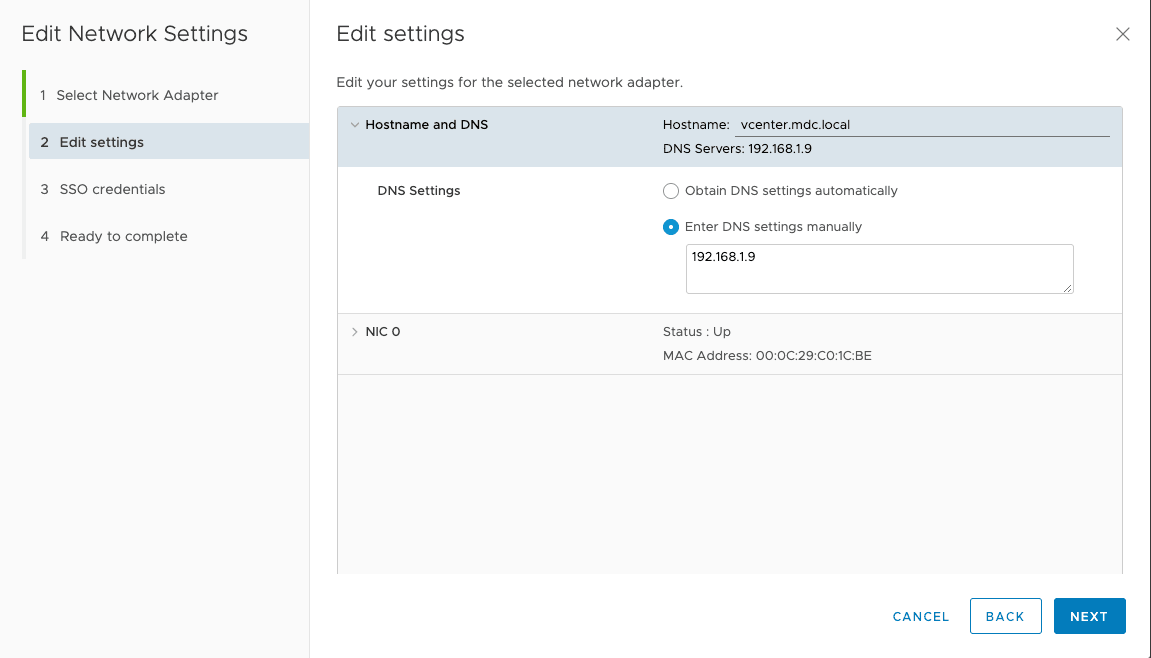Click the NIC 0 row label
This screenshot has height=658, width=1151.
(383, 332)
